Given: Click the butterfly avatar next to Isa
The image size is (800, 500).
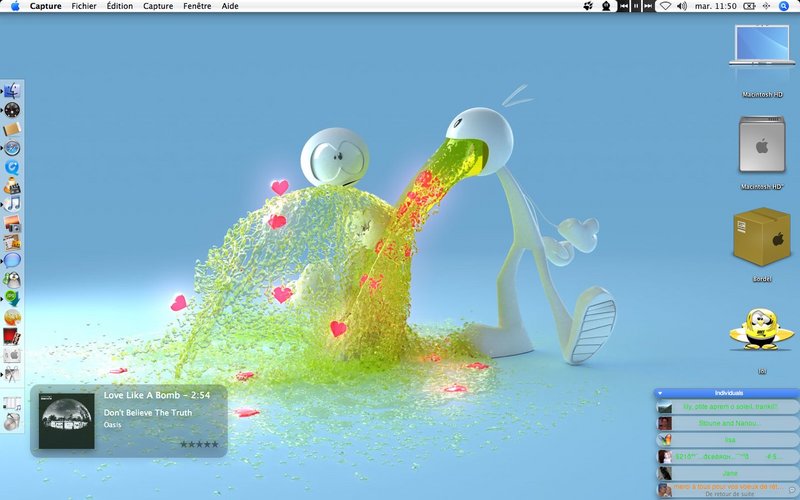Looking at the screenshot, I should pos(664,440).
